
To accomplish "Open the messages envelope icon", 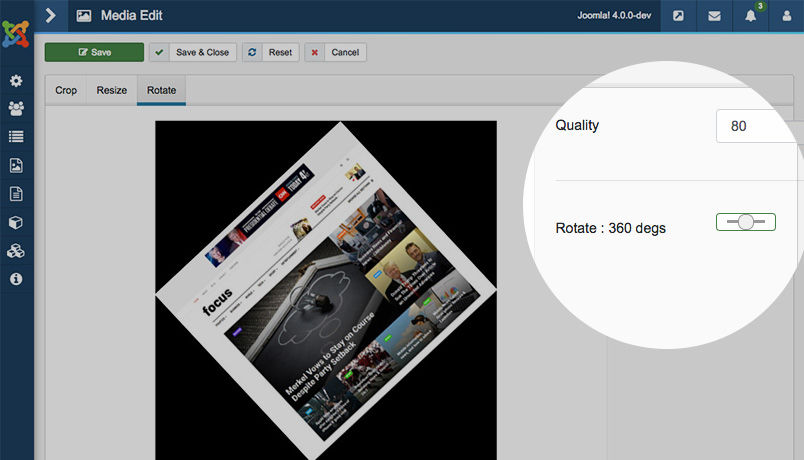I will click(714, 16).
